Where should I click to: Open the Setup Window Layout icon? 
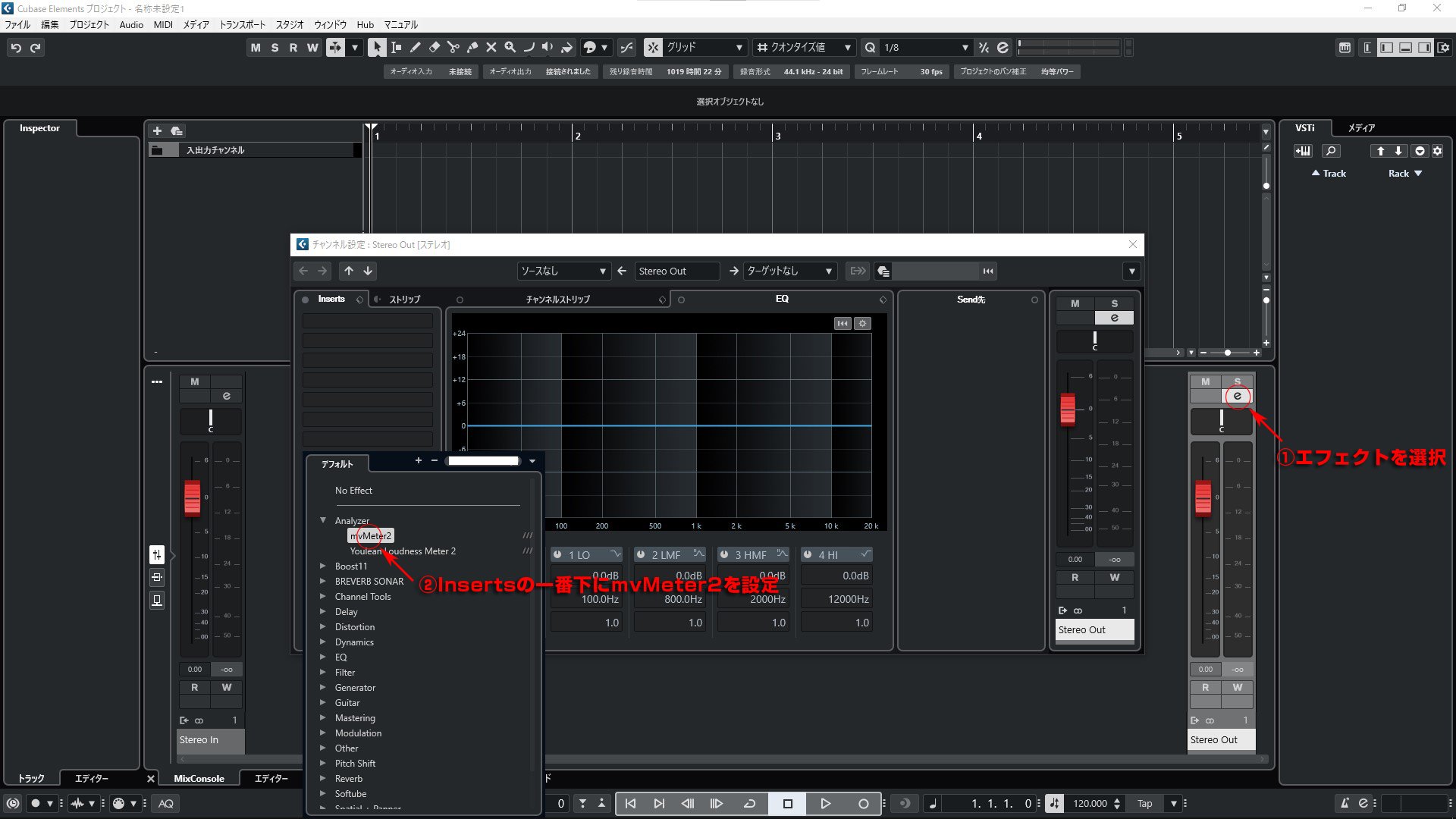(x=1444, y=48)
